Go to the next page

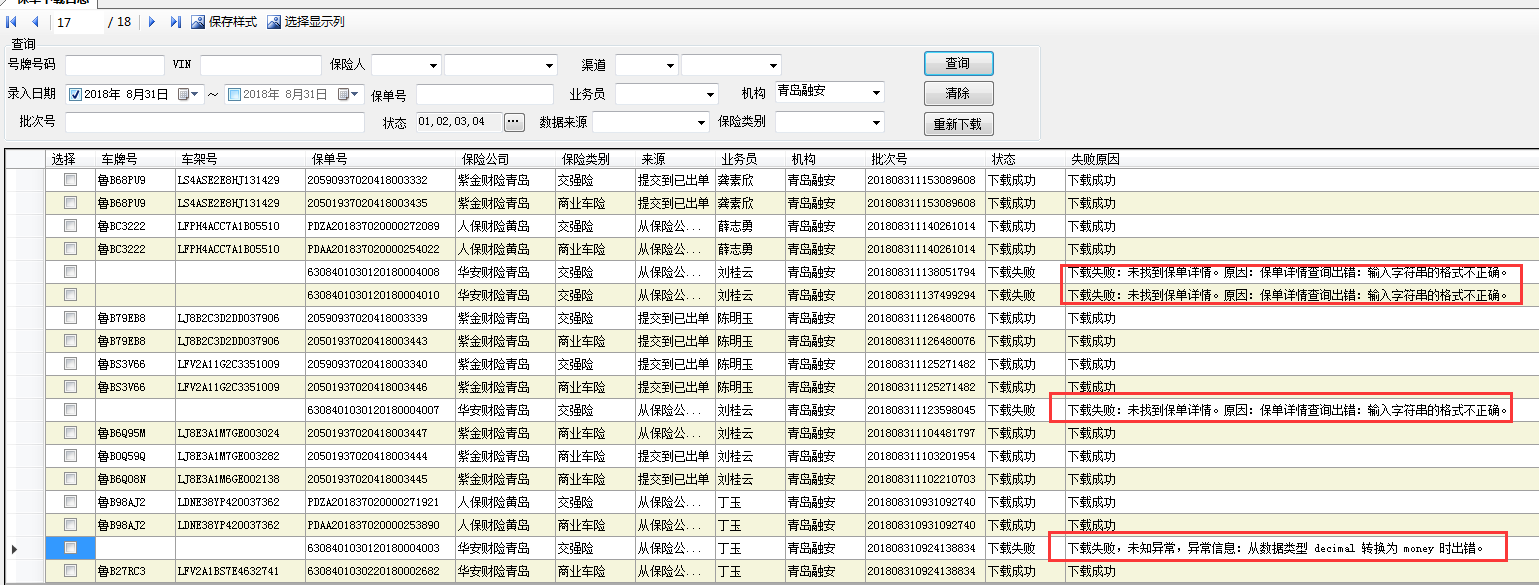click(x=152, y=22)
